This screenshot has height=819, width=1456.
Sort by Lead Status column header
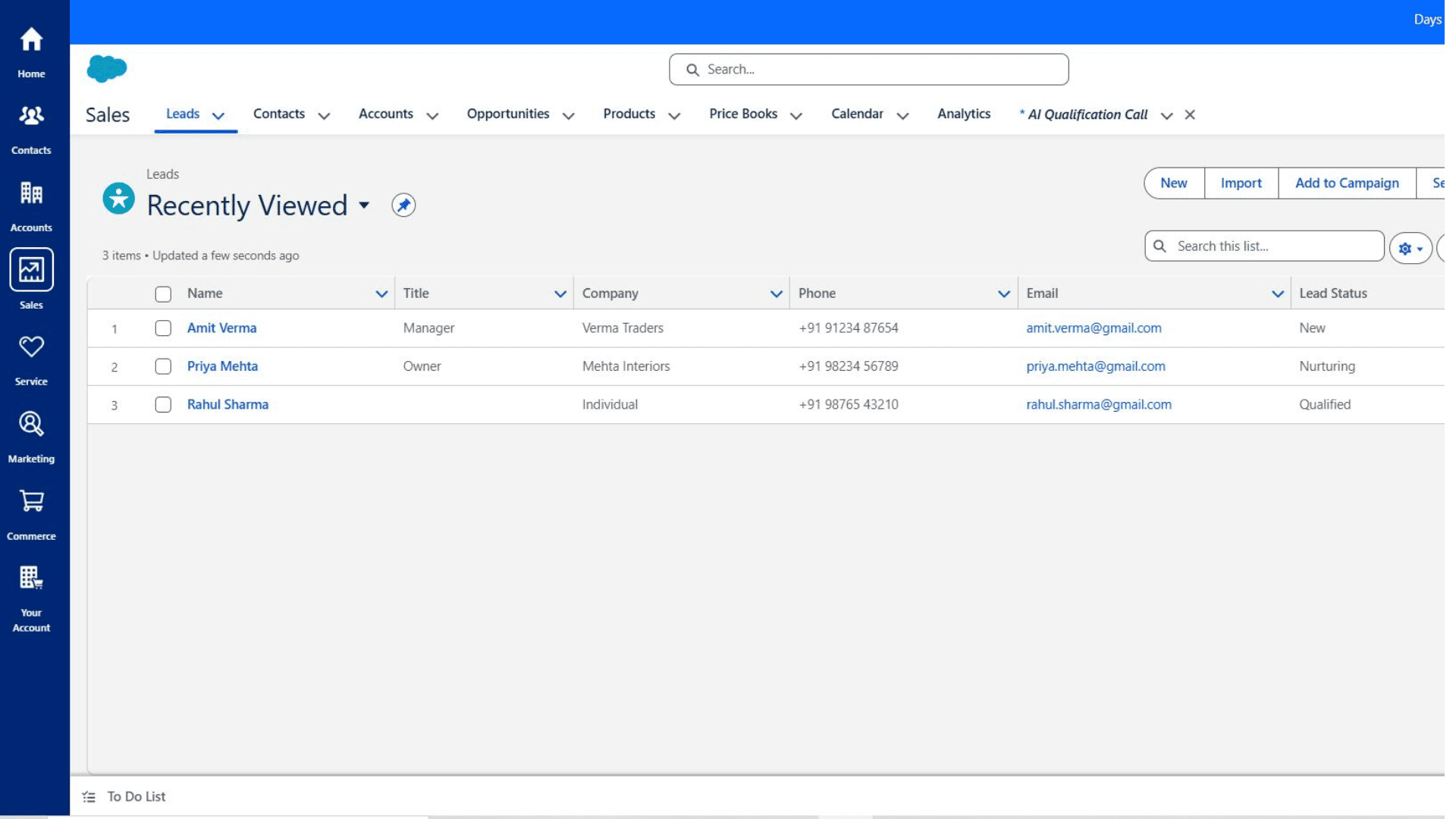1333,293
